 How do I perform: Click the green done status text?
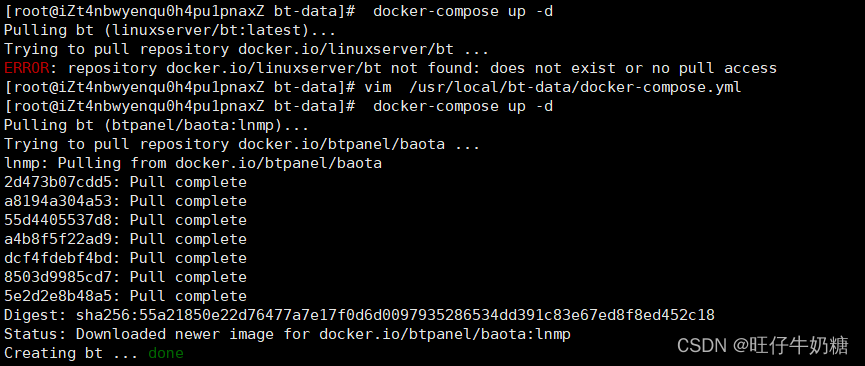tap(166, 353)
